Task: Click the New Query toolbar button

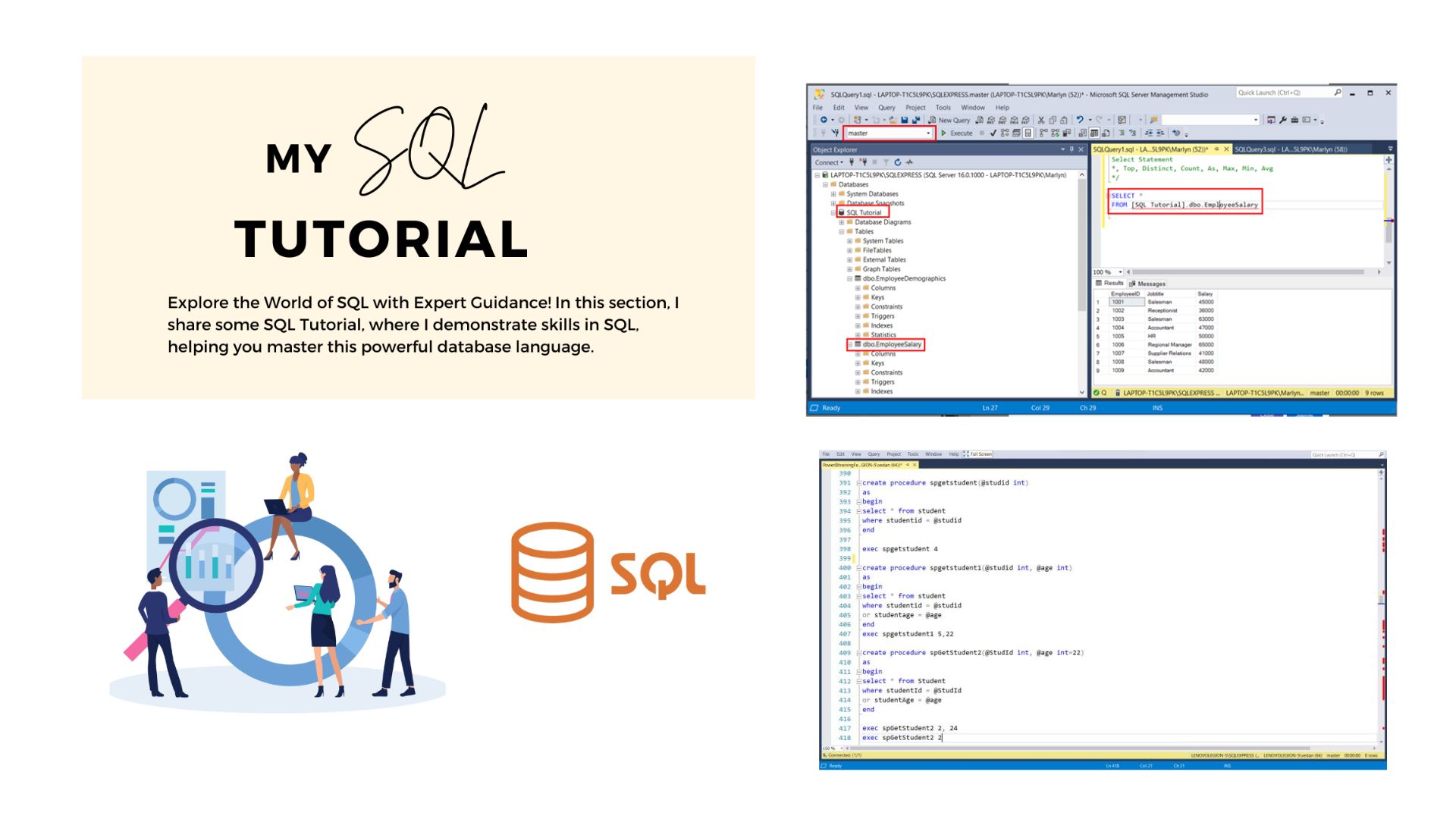Action: coord(949,120)
